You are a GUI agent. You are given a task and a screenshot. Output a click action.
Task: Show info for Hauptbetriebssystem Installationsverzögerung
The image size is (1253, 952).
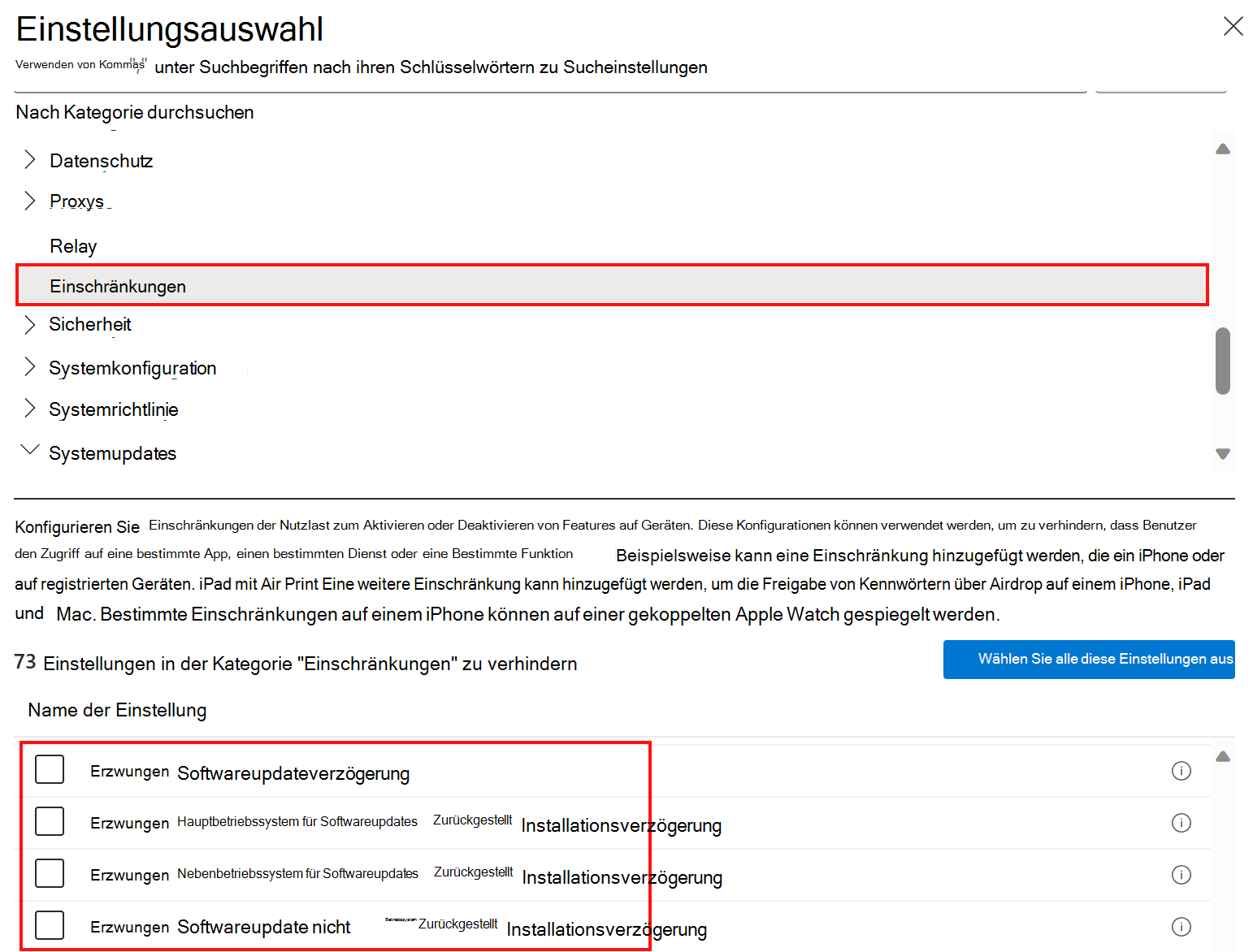pos(1181,823)
